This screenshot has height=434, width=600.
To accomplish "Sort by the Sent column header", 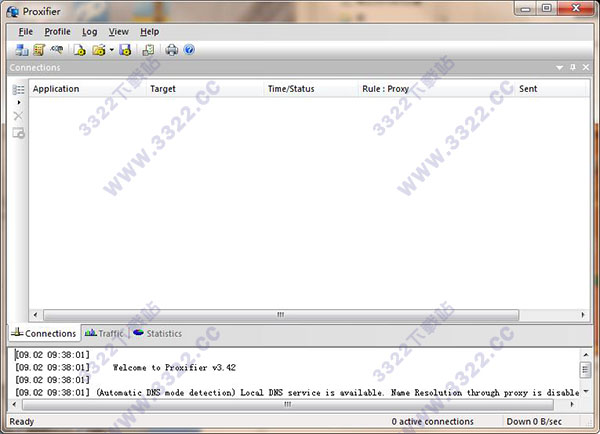I will coord(549,89).
